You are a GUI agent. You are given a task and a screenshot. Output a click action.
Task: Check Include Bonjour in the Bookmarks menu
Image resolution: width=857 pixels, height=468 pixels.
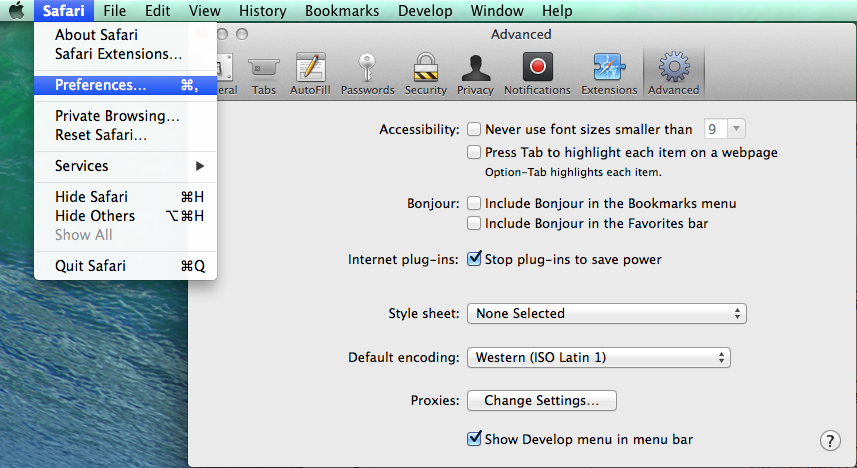(x=474, y=203)
